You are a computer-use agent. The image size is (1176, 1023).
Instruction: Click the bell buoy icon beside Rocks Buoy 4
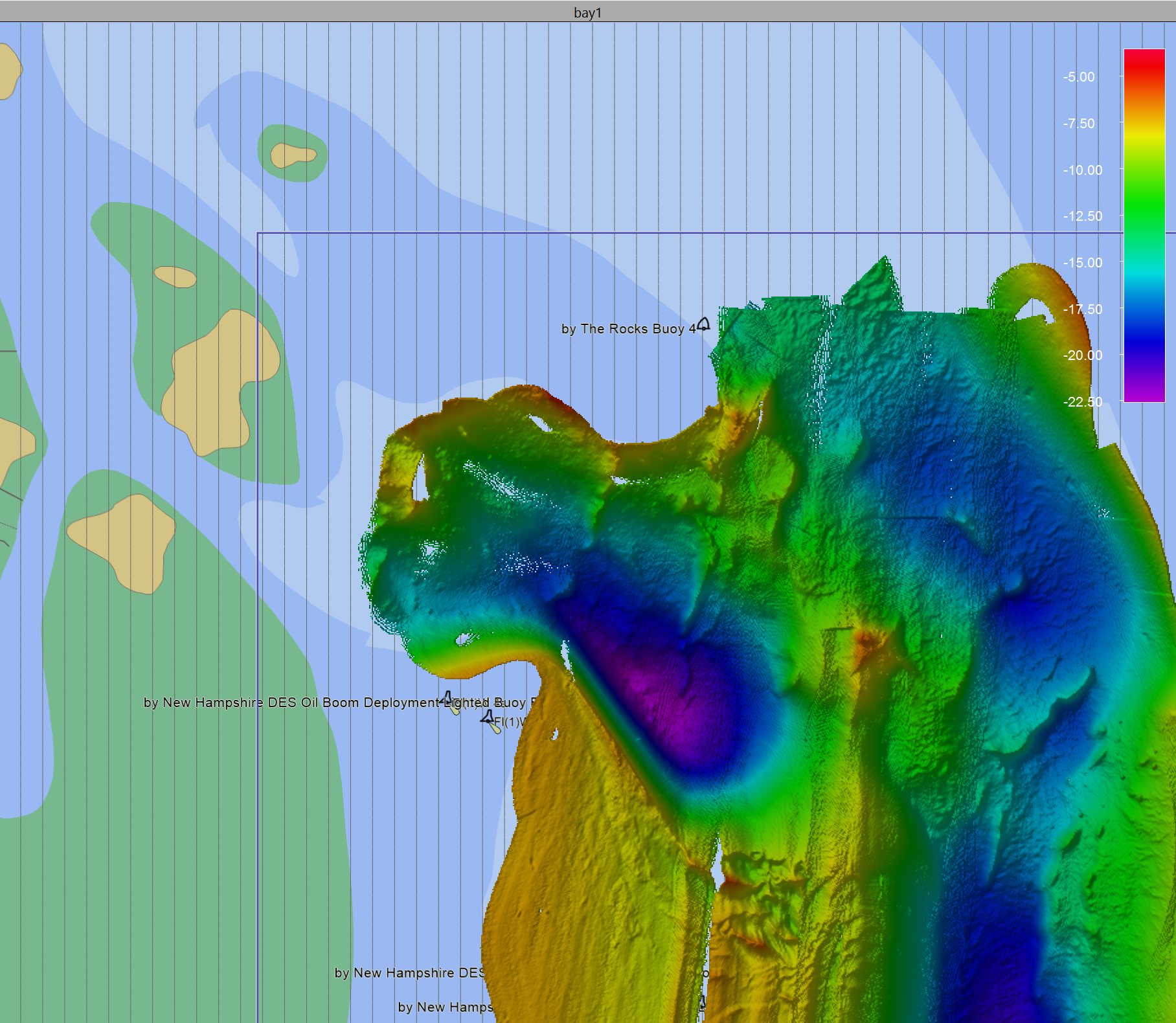click(703, 324)
